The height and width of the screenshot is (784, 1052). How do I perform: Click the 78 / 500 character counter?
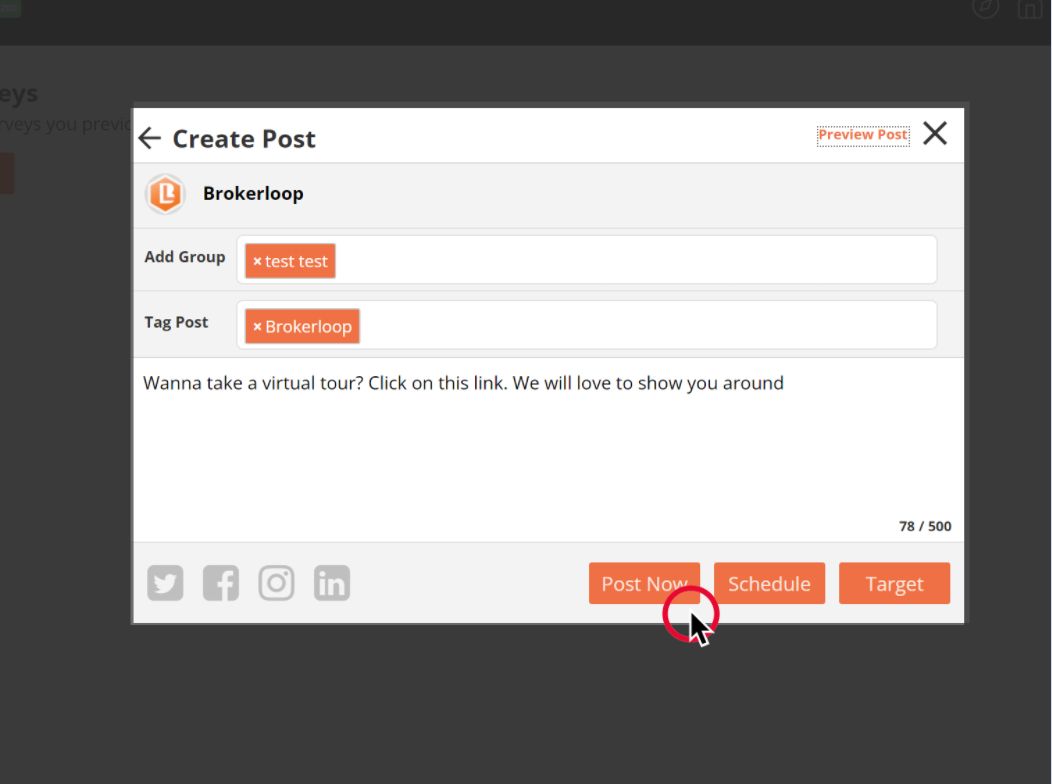[x=925, y=526]
